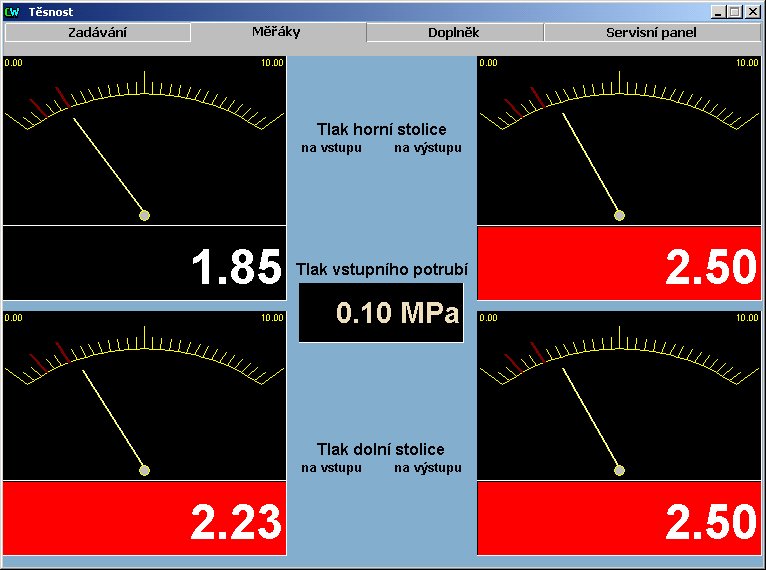Click the top-left analog gauge needle pivot
Viewport: 766px width, 570px height.
tap(144, 215)
